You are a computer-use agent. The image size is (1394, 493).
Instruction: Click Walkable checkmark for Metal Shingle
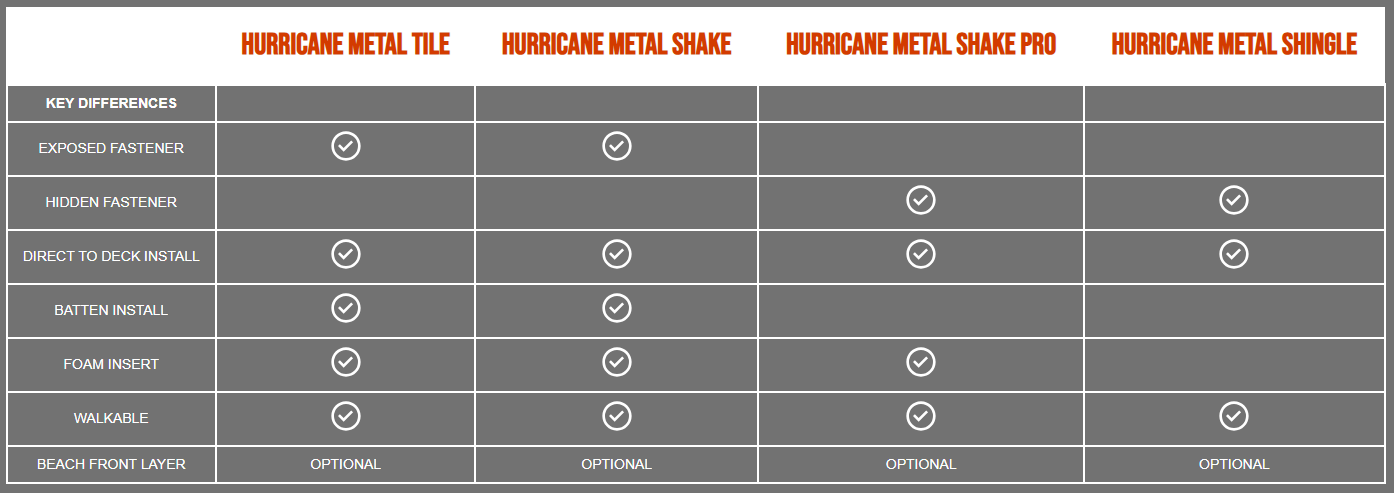pyautogui.click(x=1234, y=416)
